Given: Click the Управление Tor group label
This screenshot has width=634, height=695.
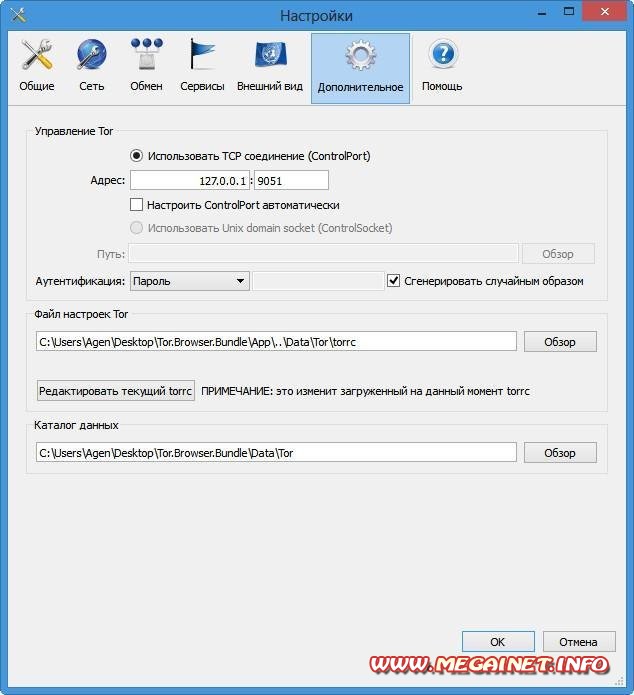Looking at the screenshot, I should (74, 131).
